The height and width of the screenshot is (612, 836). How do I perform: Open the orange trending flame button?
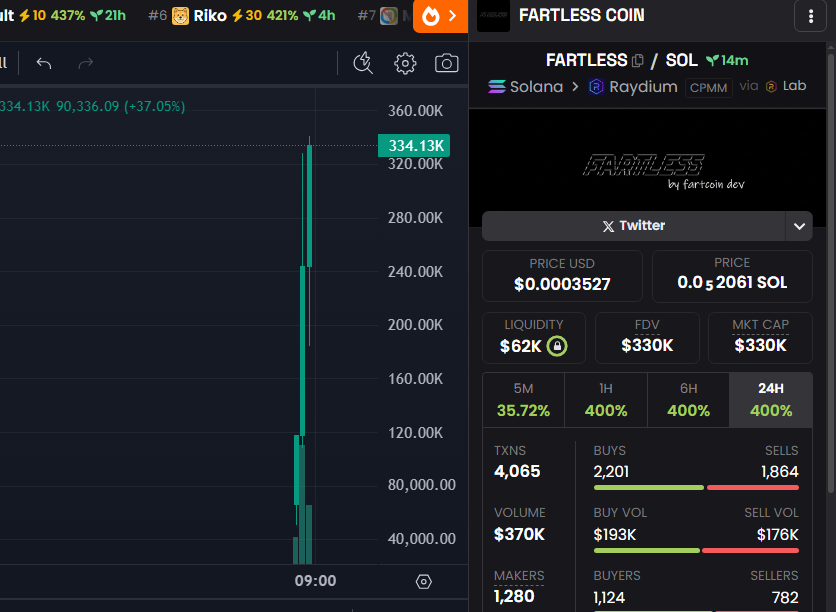click(440, 16)
